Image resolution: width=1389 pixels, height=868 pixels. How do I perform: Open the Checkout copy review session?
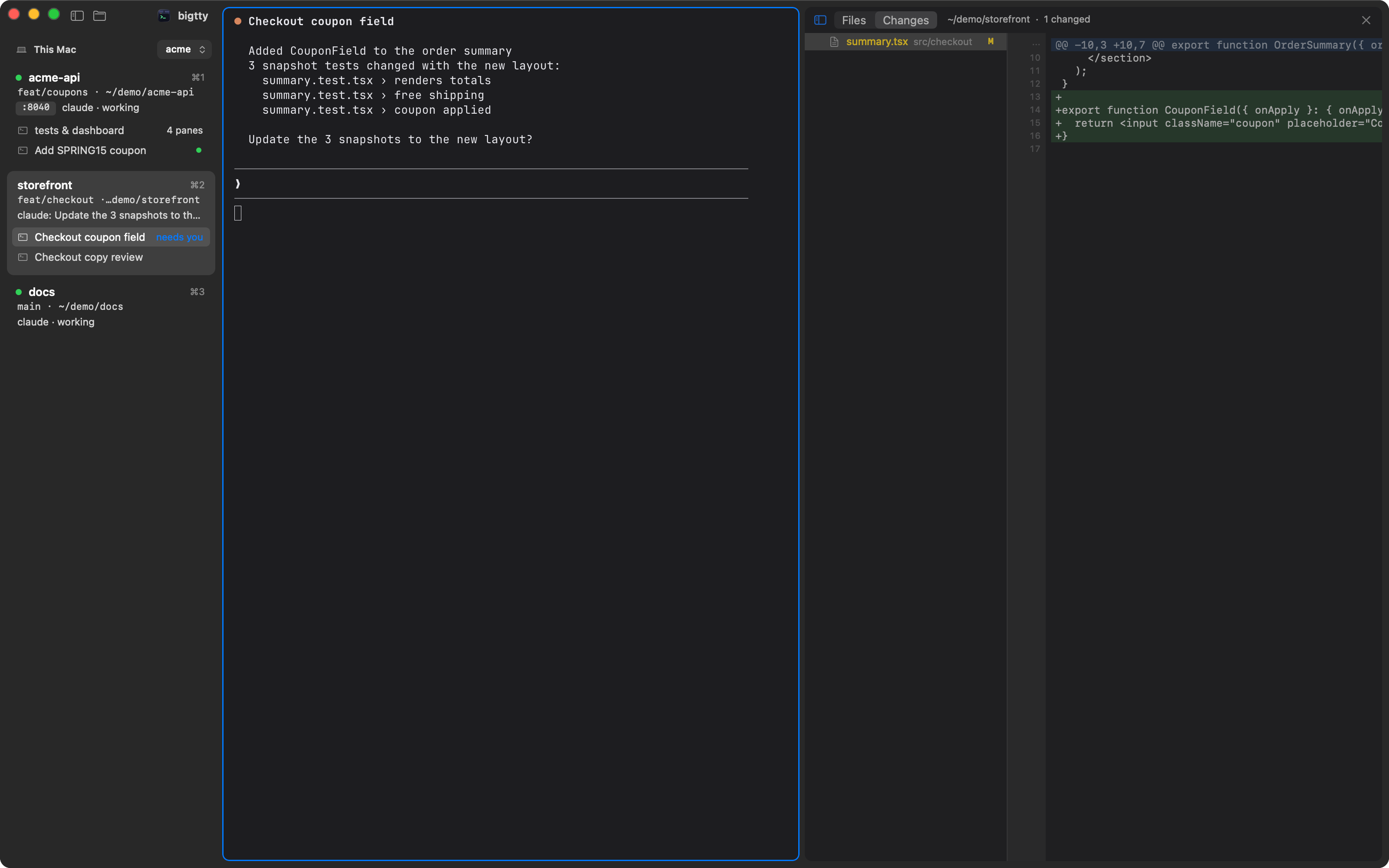(x=110, y=257)
